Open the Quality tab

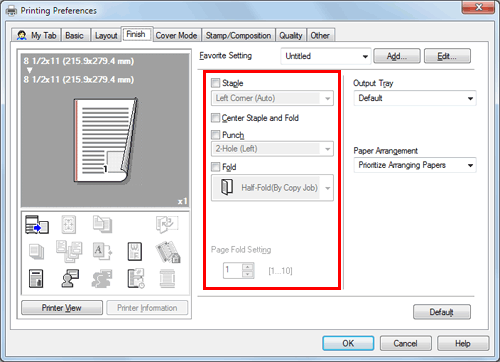point(291,35)
